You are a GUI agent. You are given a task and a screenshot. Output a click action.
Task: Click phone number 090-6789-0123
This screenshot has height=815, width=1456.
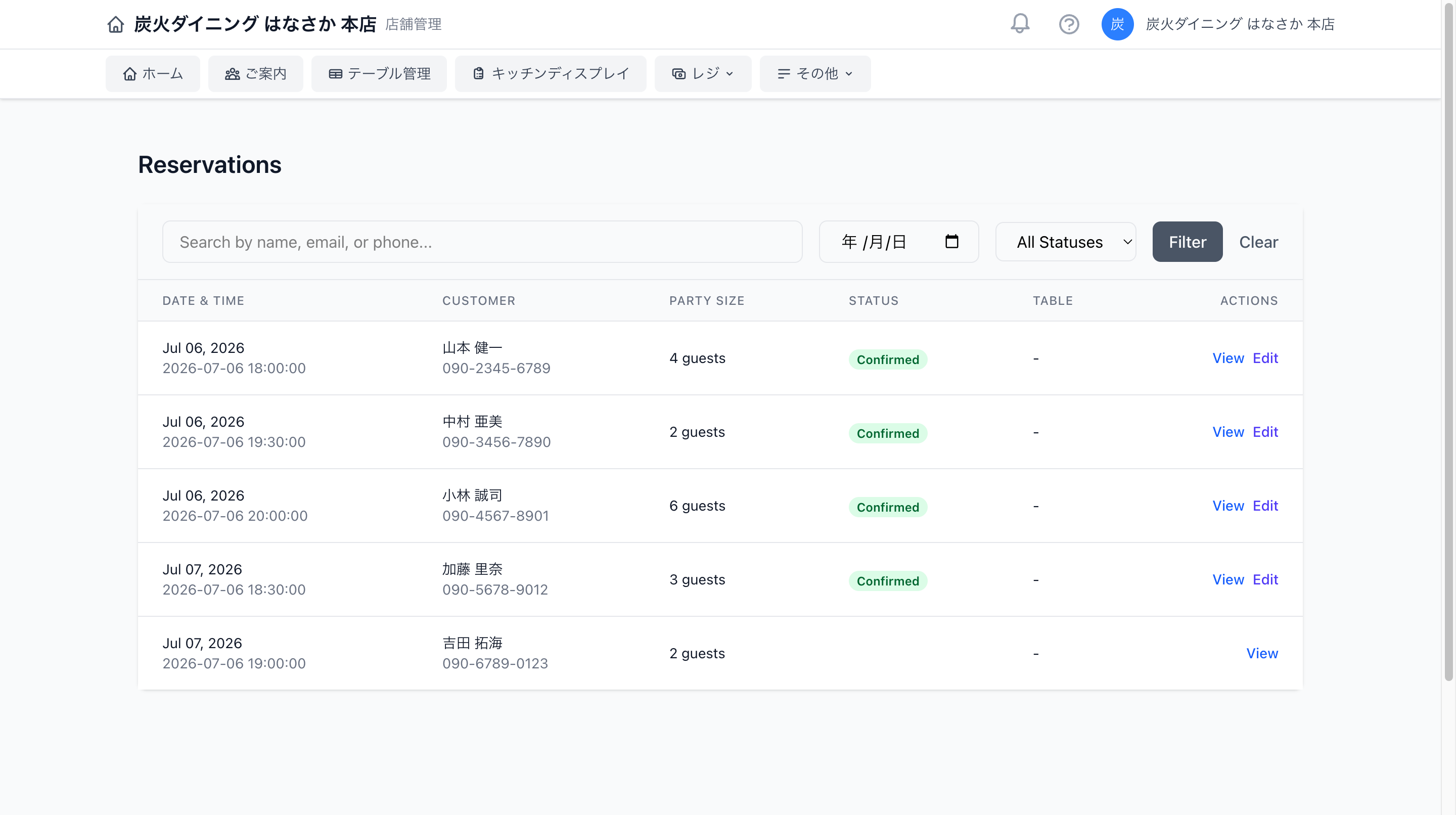click(x=495, y=663)
